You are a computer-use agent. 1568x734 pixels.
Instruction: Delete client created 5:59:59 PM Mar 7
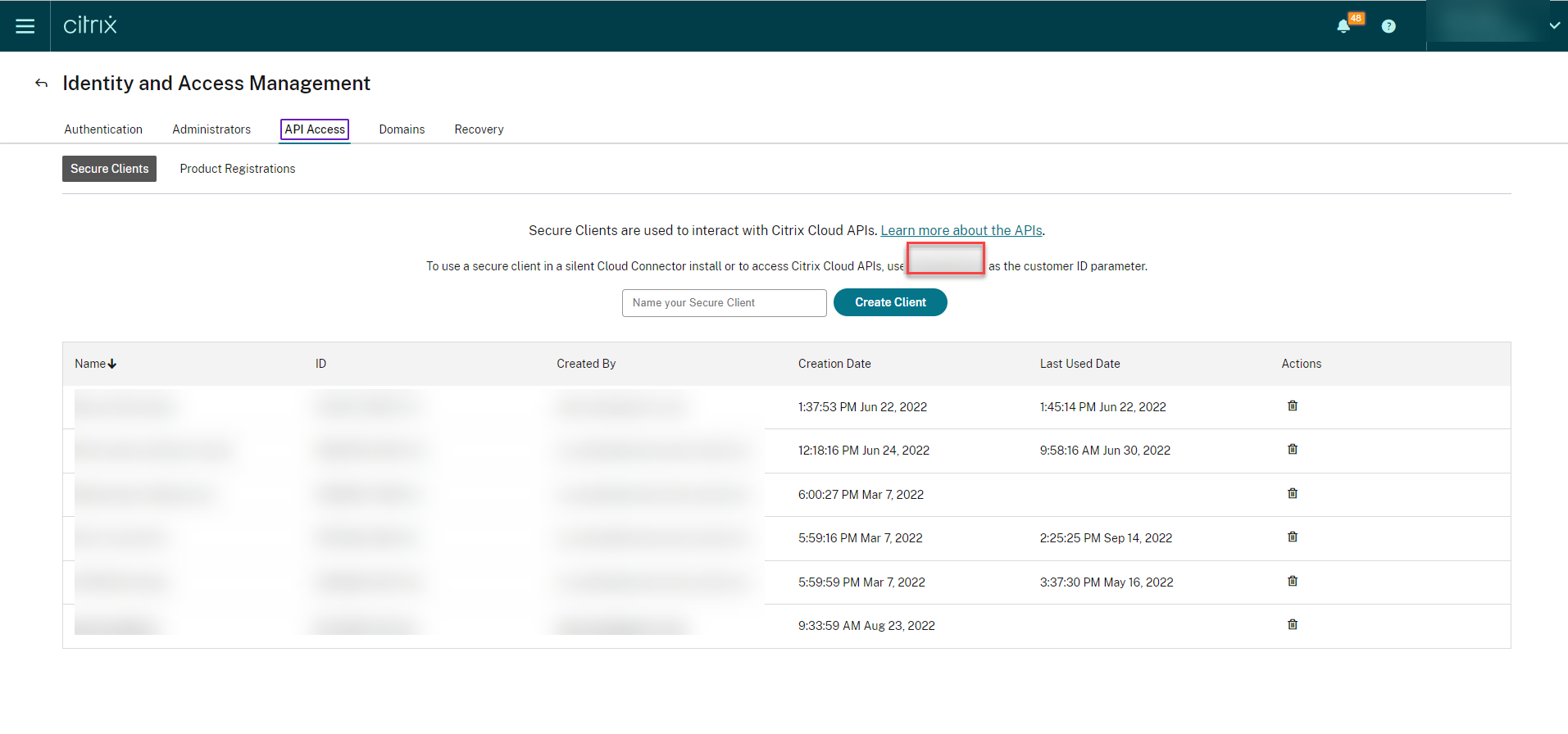tap(1293, 582)
